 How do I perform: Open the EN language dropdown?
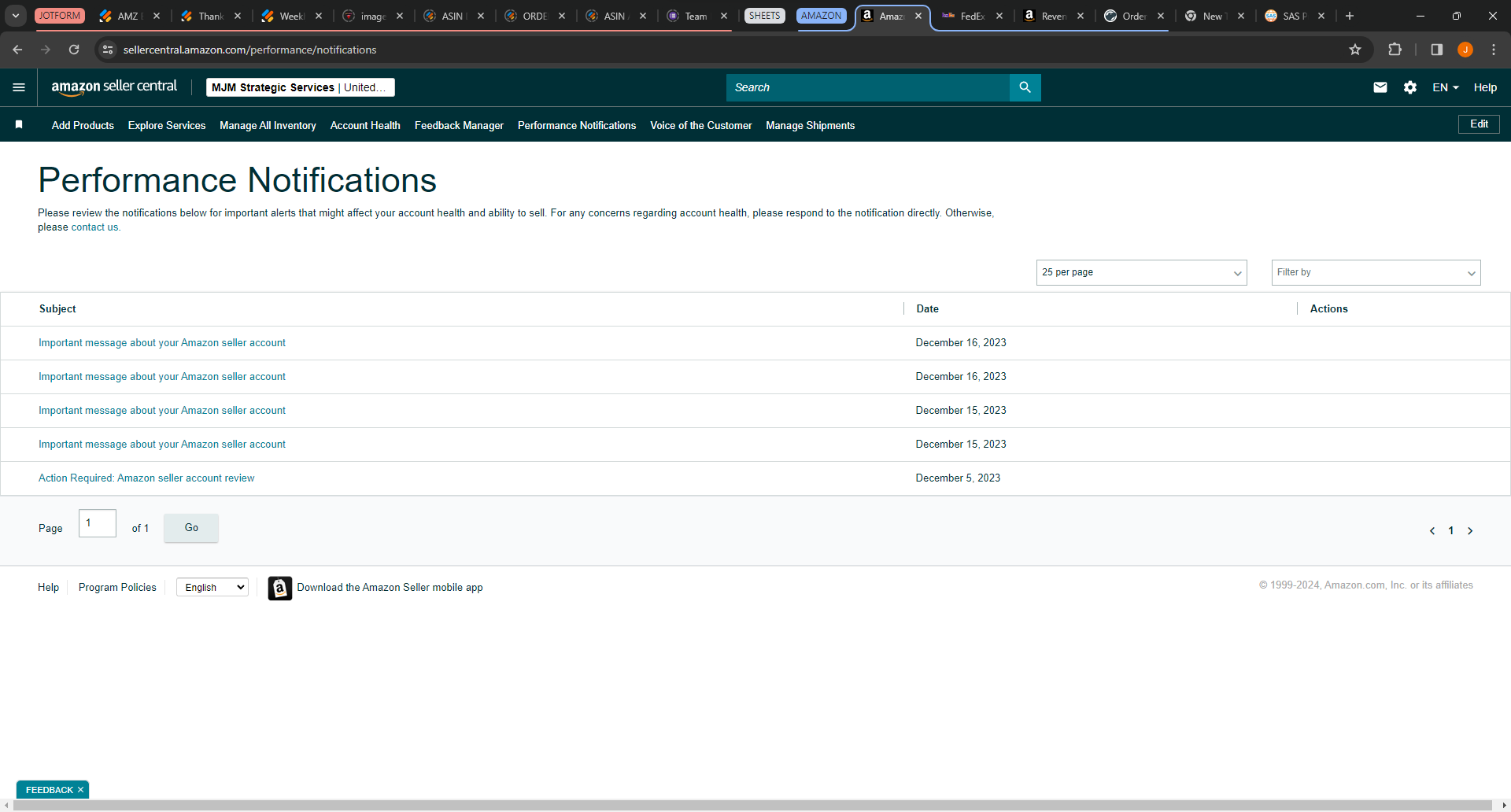tap(1446, 87)
